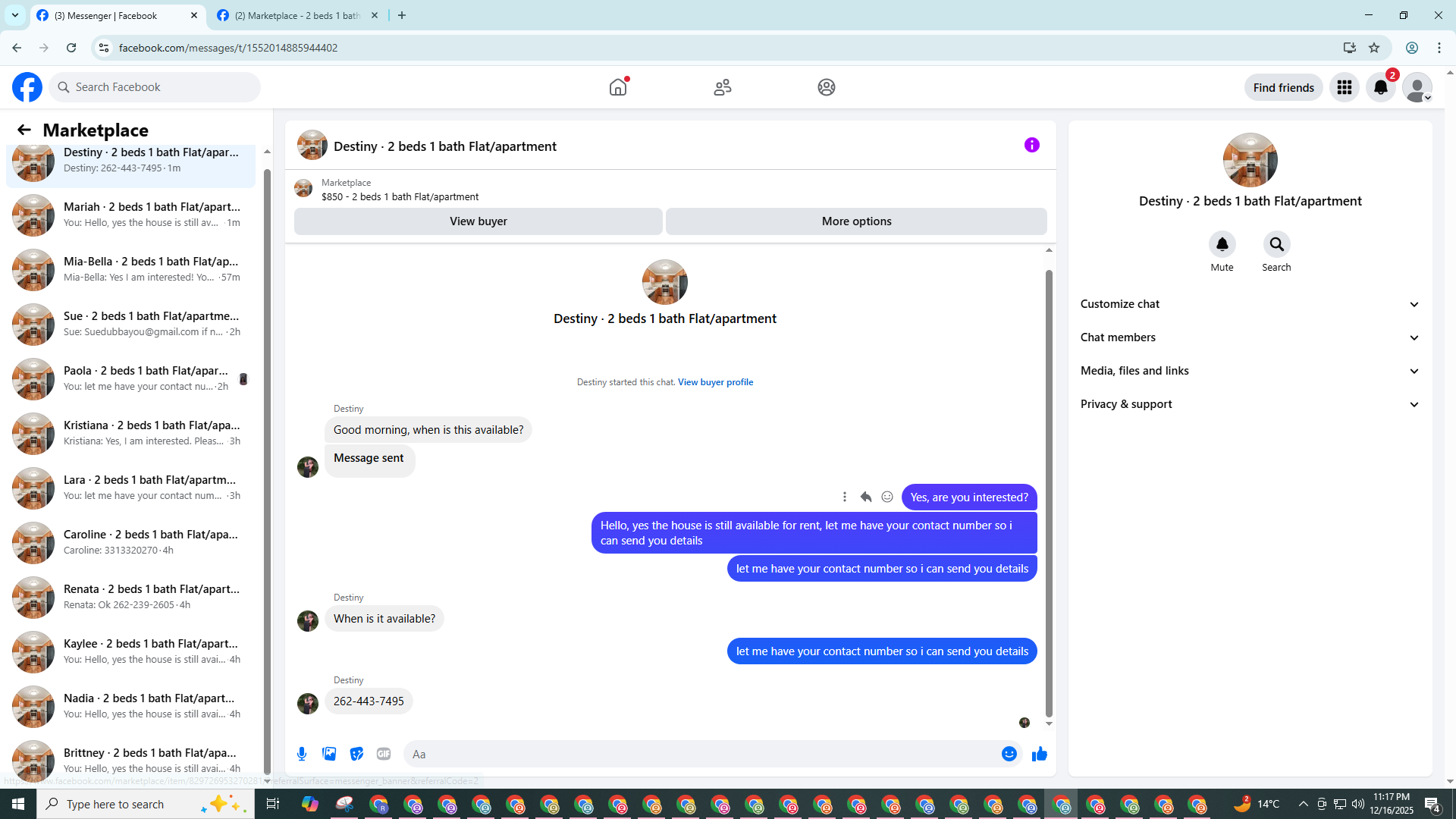Expand the Privacy & support section
Screen dimensions: 1456x819
[1250, 404]
